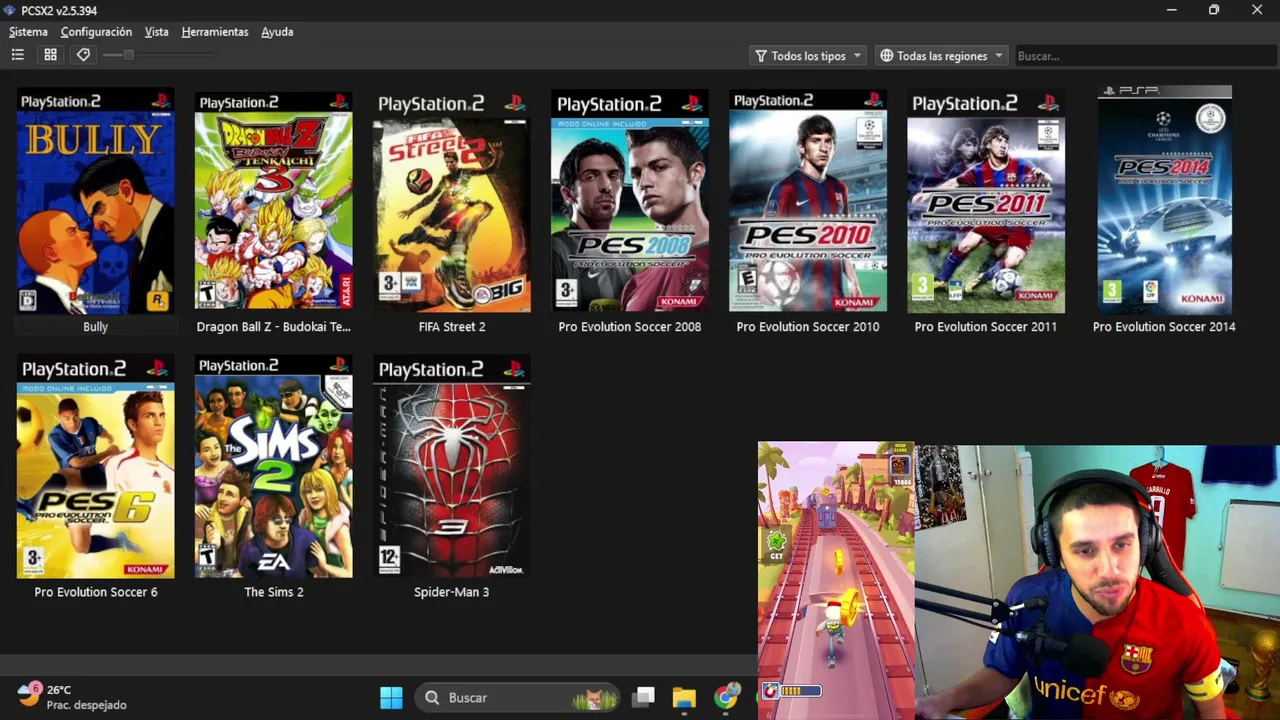Click the "Pro Evolution Soccer 2011" title
Image resolution: width=1280 pixels, height=720 pixels.
tap(985, 327)
